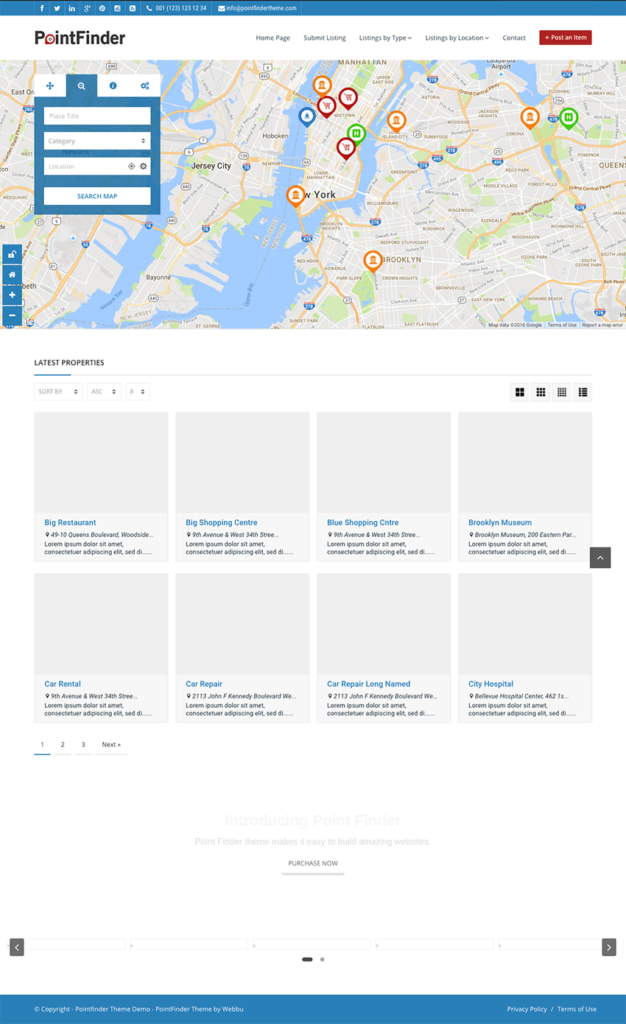
Task: Open the Blue Shopping Cntre listing title
Action: (x=362, y=522)
